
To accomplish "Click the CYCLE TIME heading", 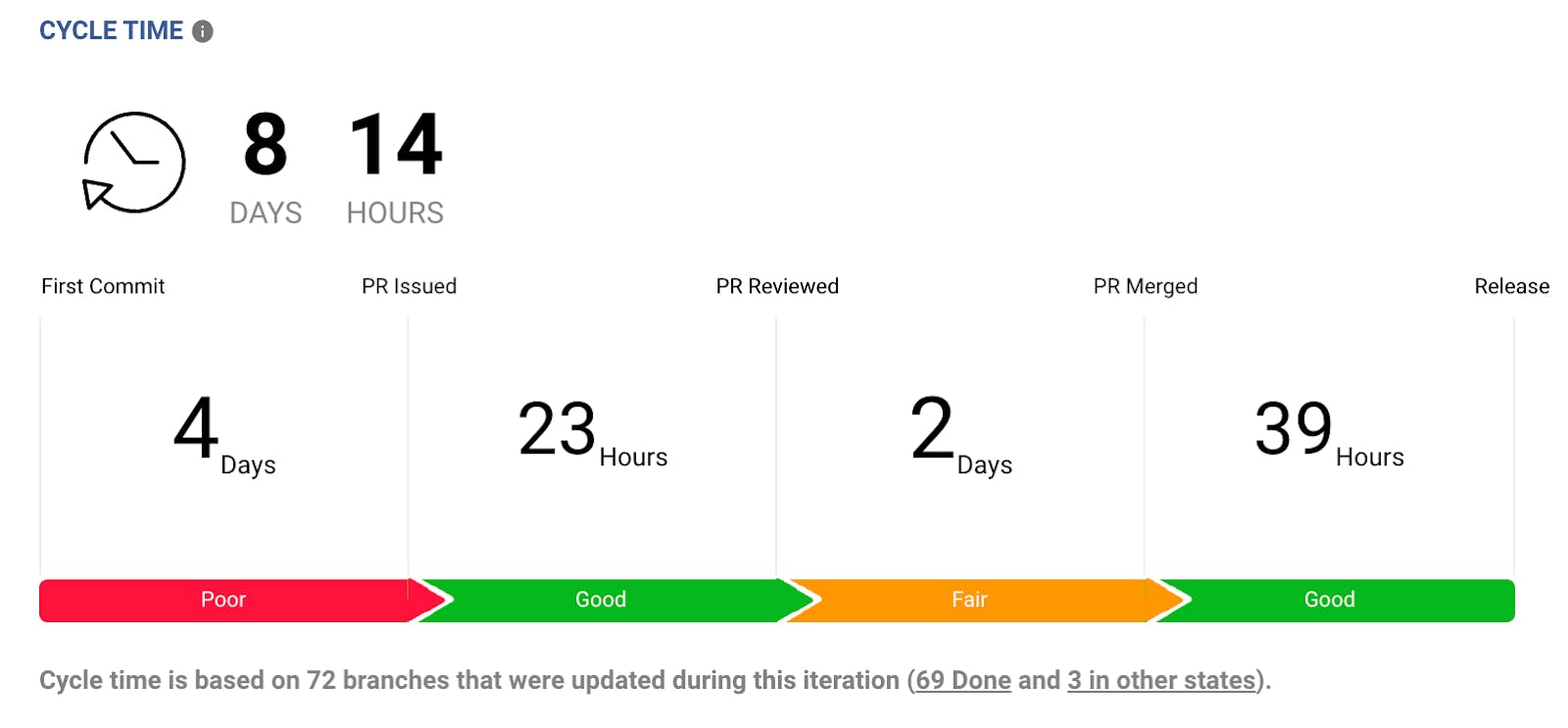I will pyautogui.click(x=111, y=31).
